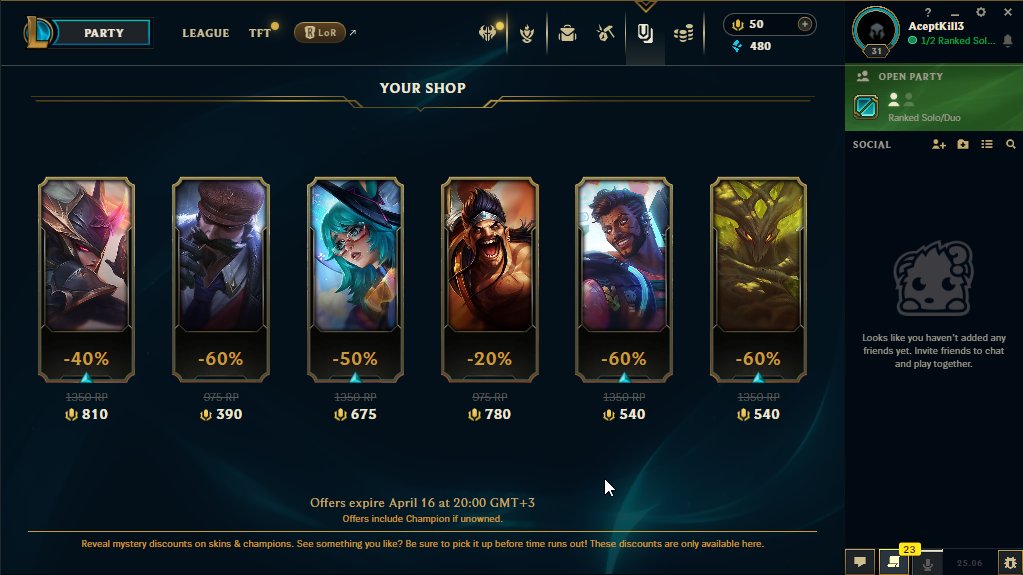Click the plus button to purchase RP
The height and width of the screenshot is (575, 1023).
click(805, 24)
